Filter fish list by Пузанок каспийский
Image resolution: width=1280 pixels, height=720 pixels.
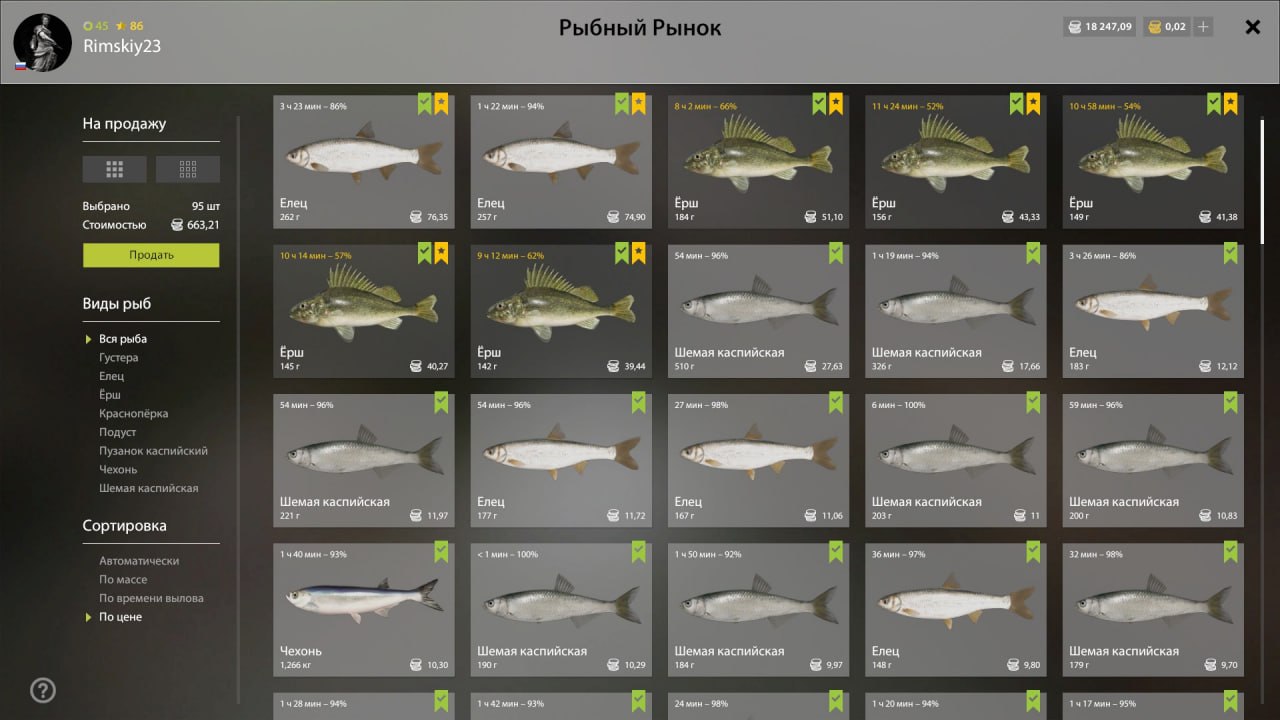point(153,451)
